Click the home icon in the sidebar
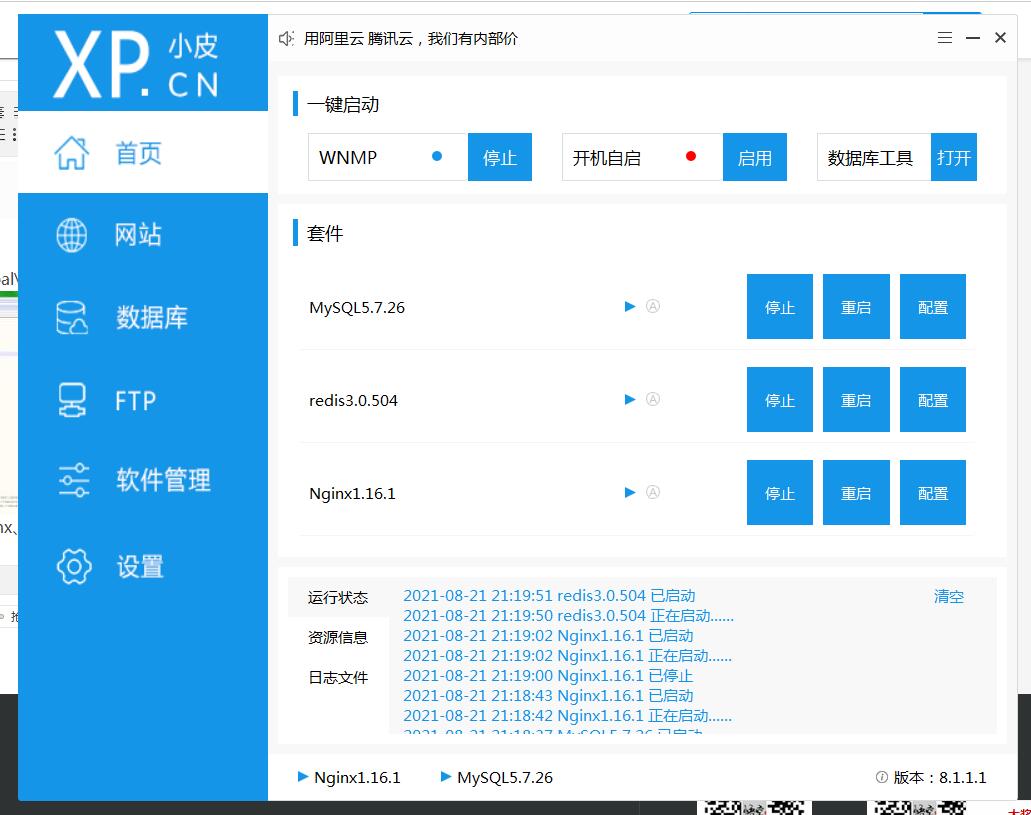Viewport: 1031px width, 815px height. click(72, 153)
